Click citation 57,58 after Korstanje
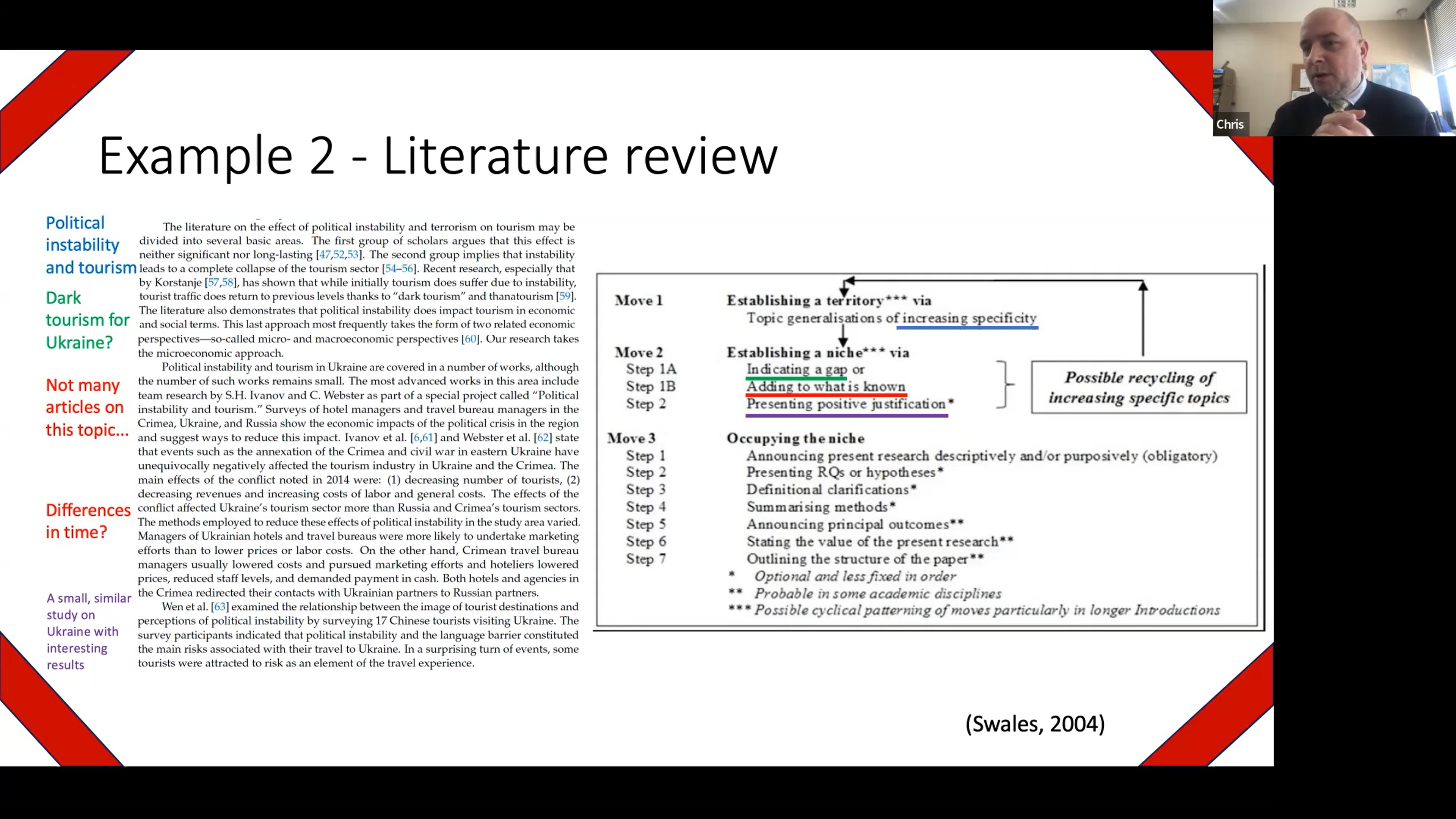The image size is (1456, 819). (x=220, y=282)
